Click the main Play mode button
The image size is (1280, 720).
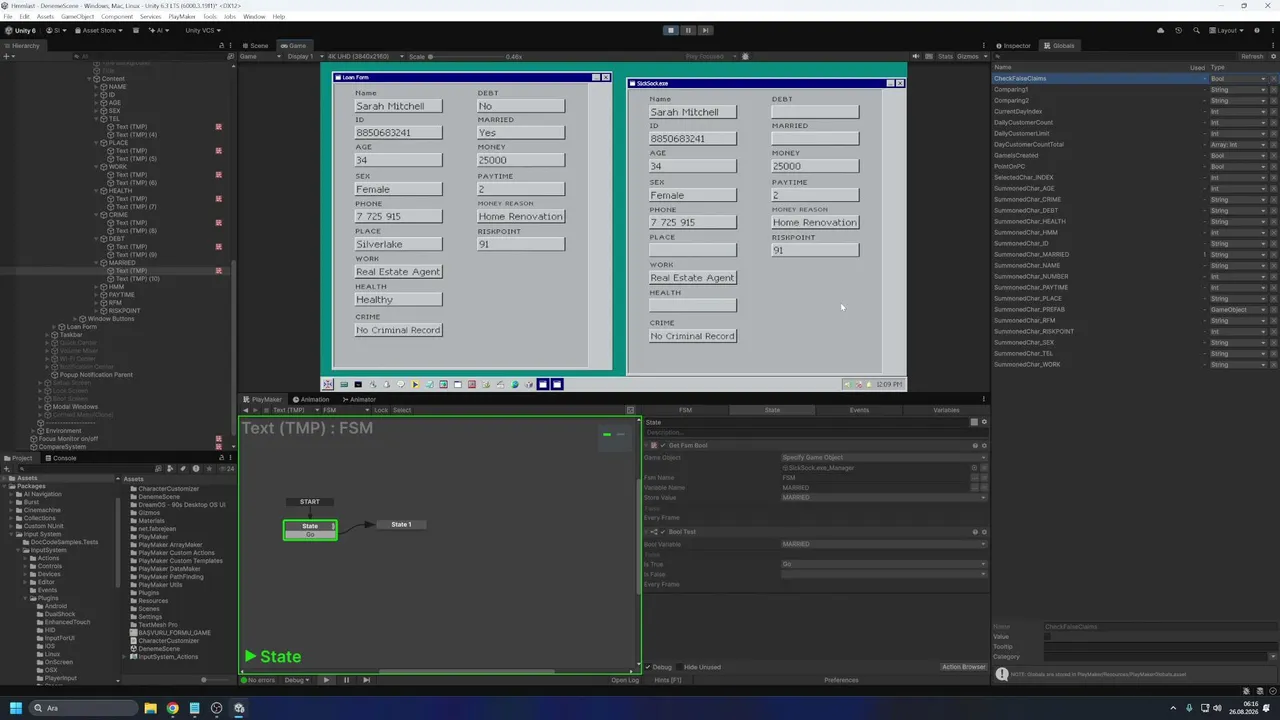(x=670, y=30)
